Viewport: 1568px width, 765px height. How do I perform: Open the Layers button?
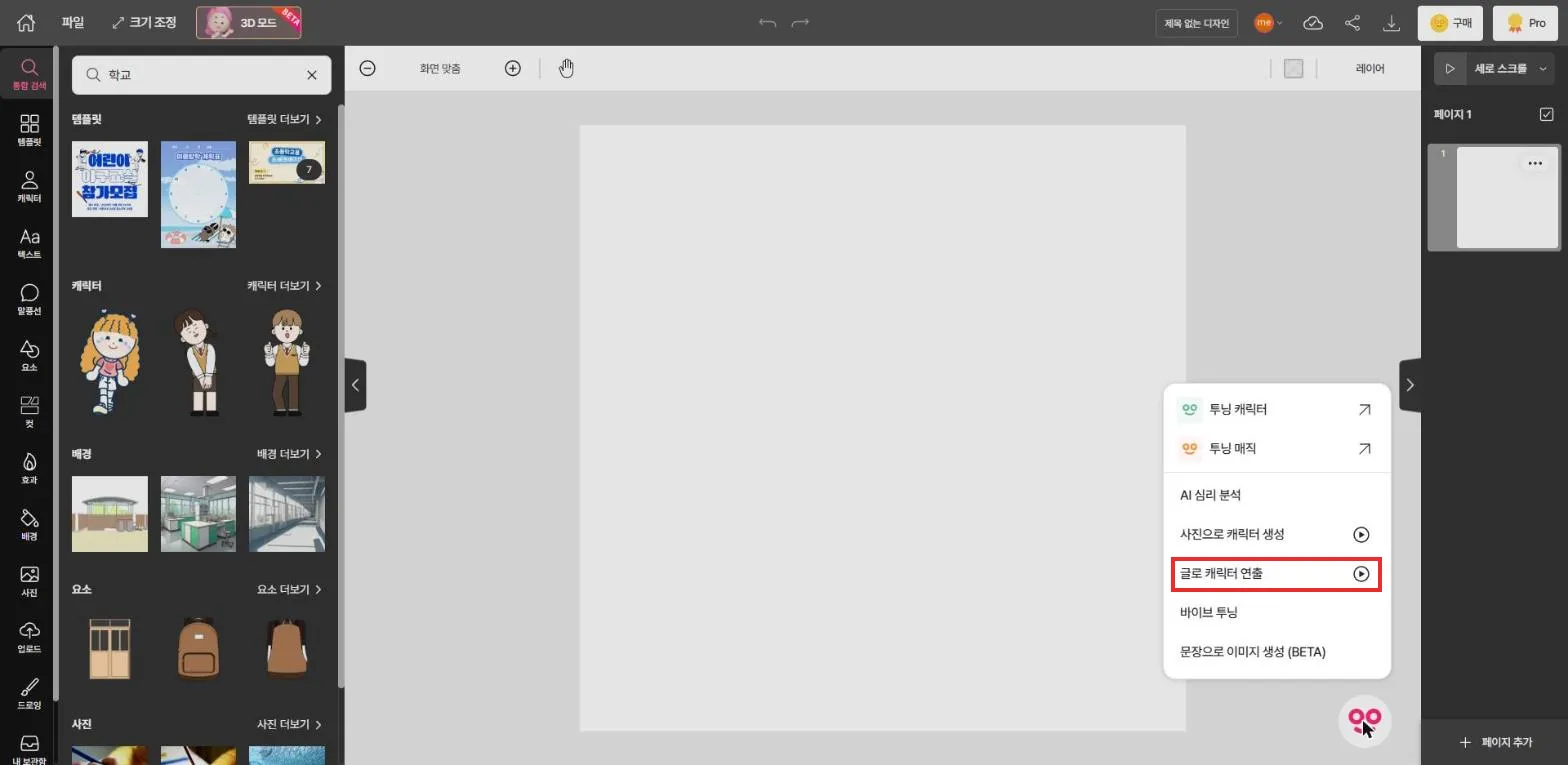point(1370,69)
